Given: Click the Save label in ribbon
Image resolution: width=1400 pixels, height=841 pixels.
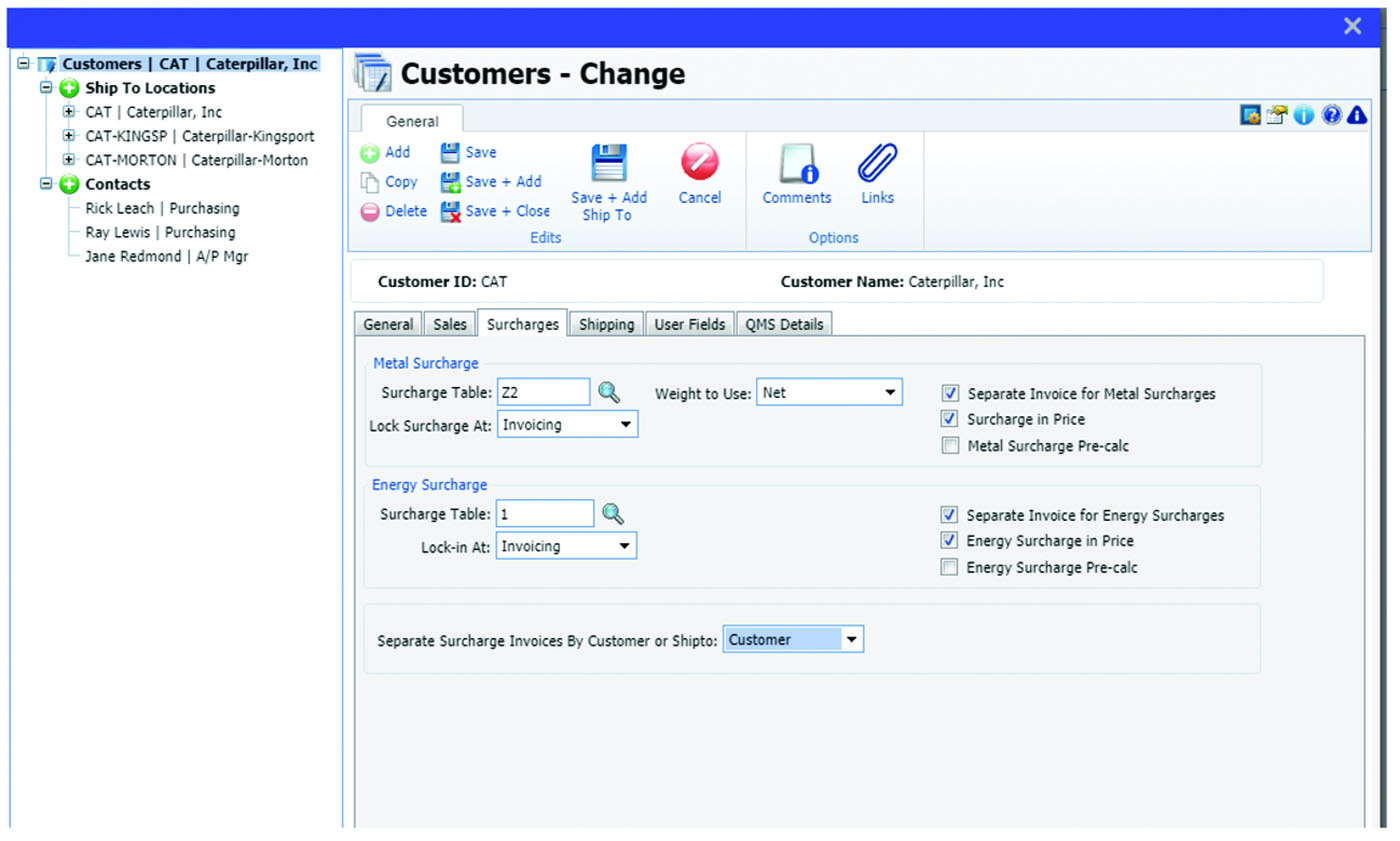Looking at the screenshot, I should tap(481, 152).
